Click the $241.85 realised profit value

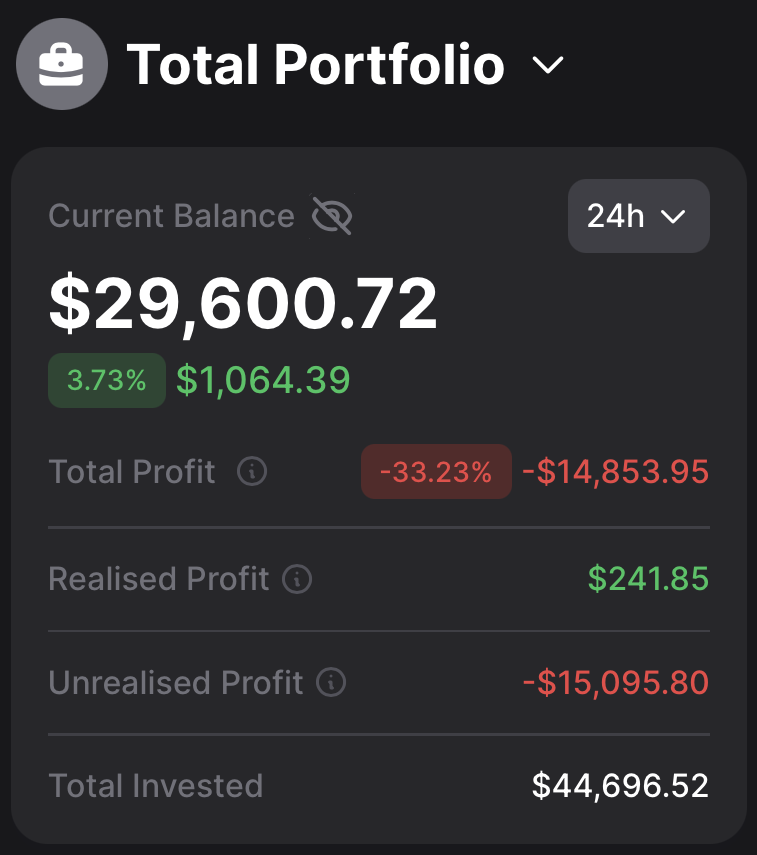(648, 578)
